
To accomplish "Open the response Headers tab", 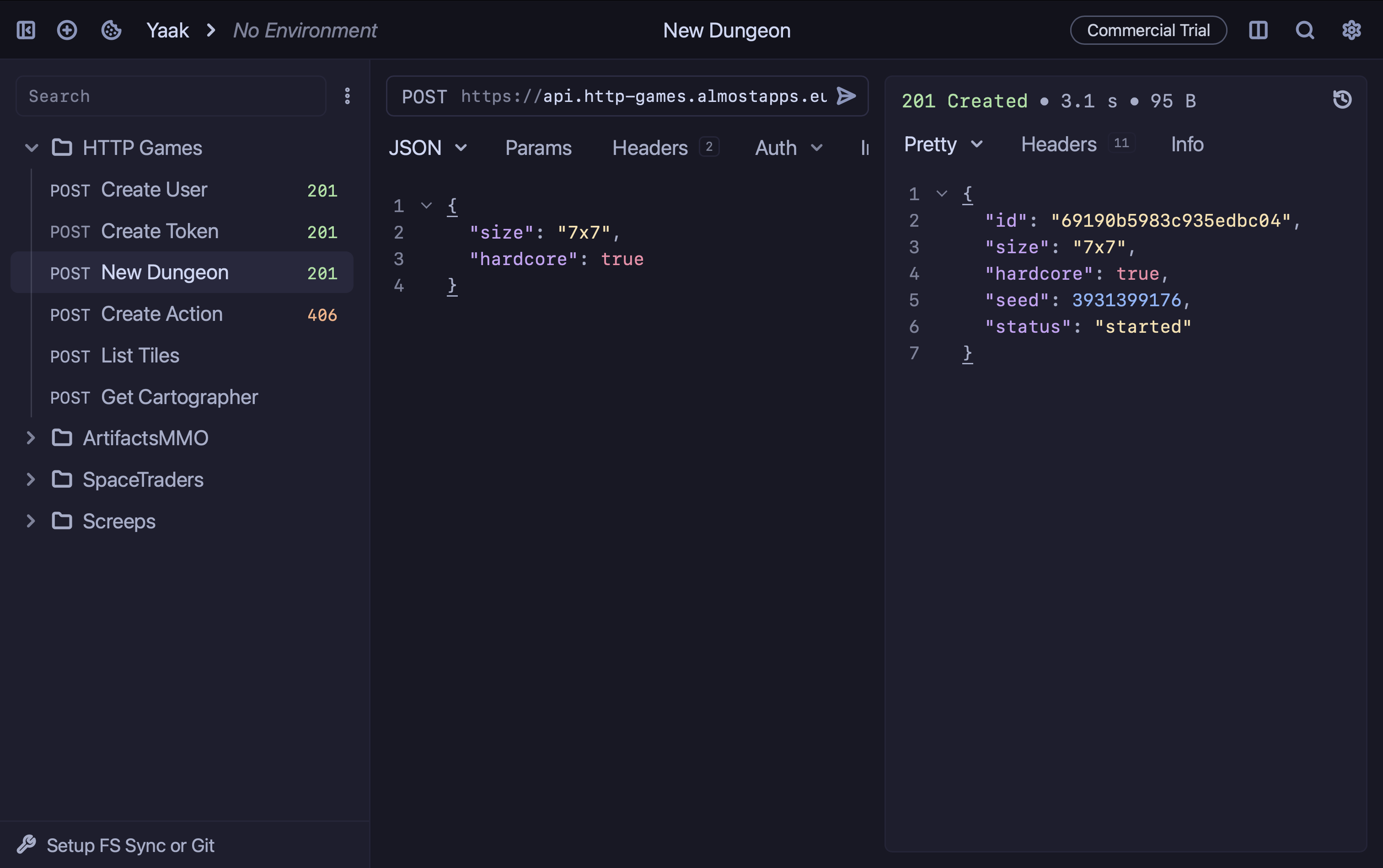I will [1058, 144].
